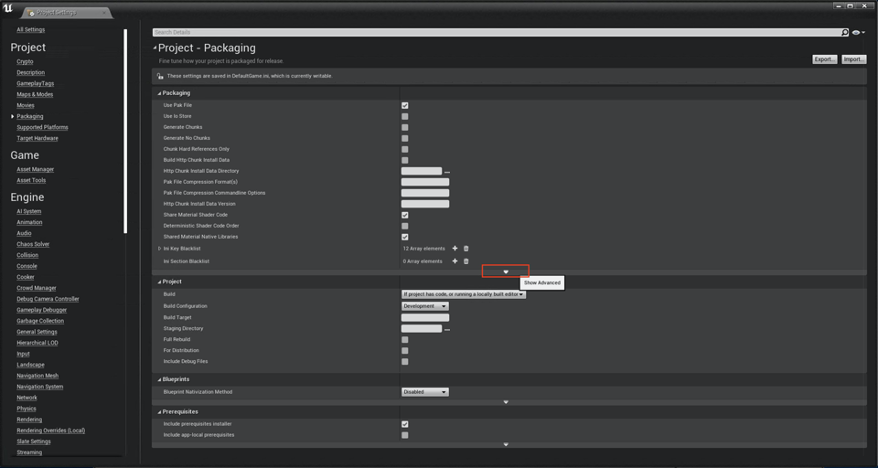Click the Unreal Engine logo icon
Screen dimensions: 879x468
click(x=7, y=8)
